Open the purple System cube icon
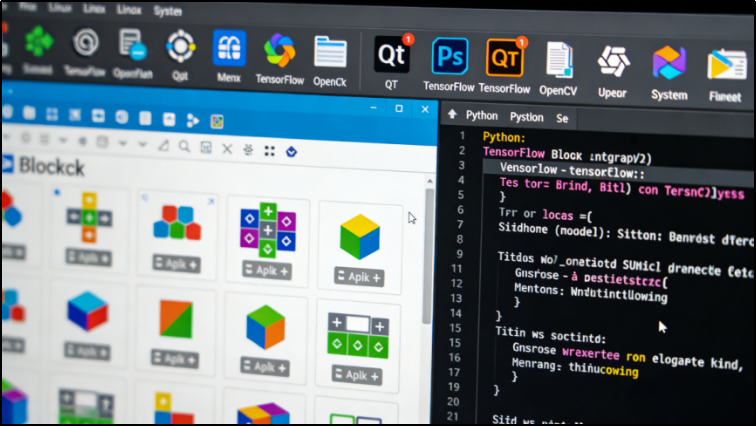This screenshot has height=427, width=756. [x=669, y=63]
